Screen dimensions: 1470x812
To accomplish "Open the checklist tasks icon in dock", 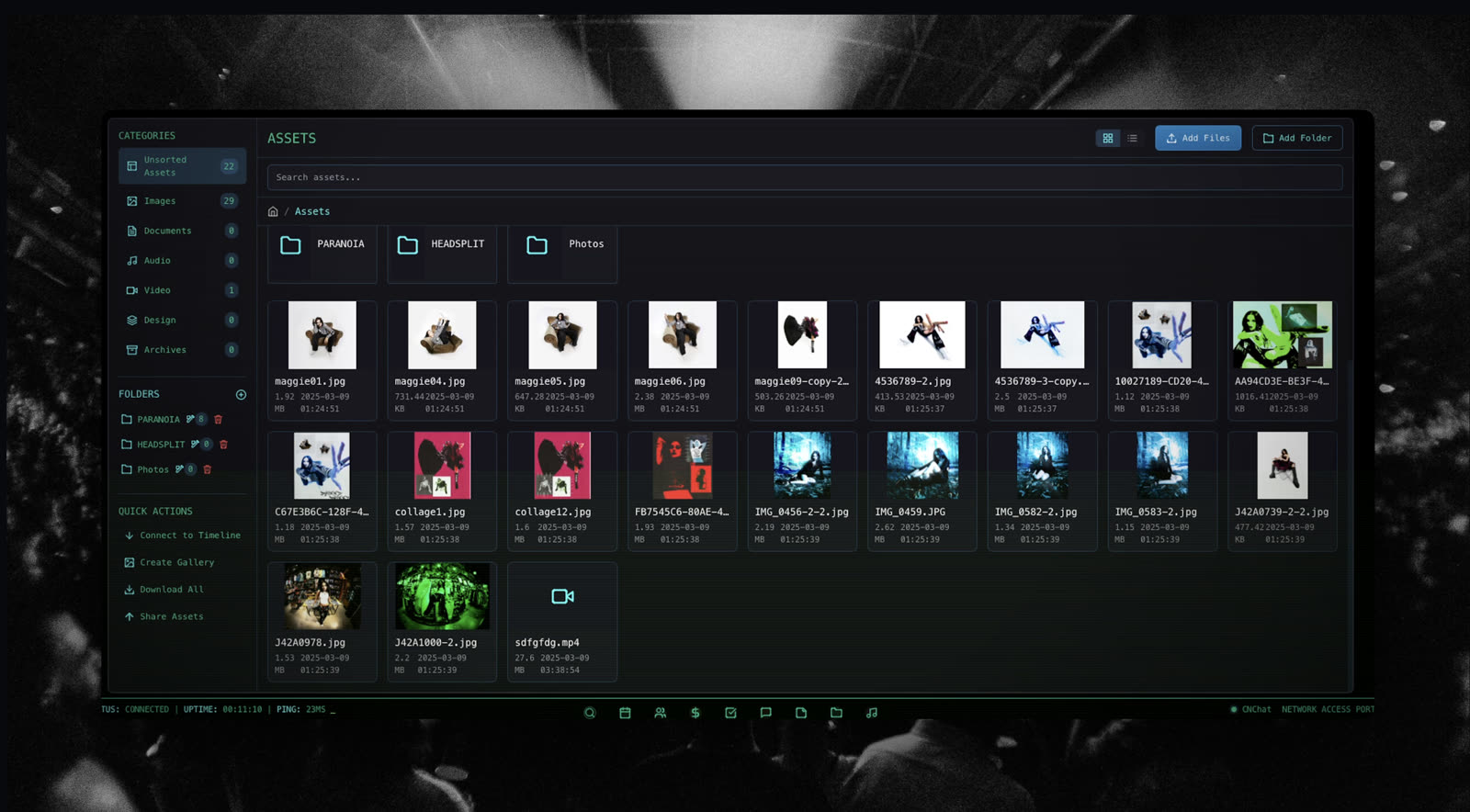I will [x=730, y=713].
